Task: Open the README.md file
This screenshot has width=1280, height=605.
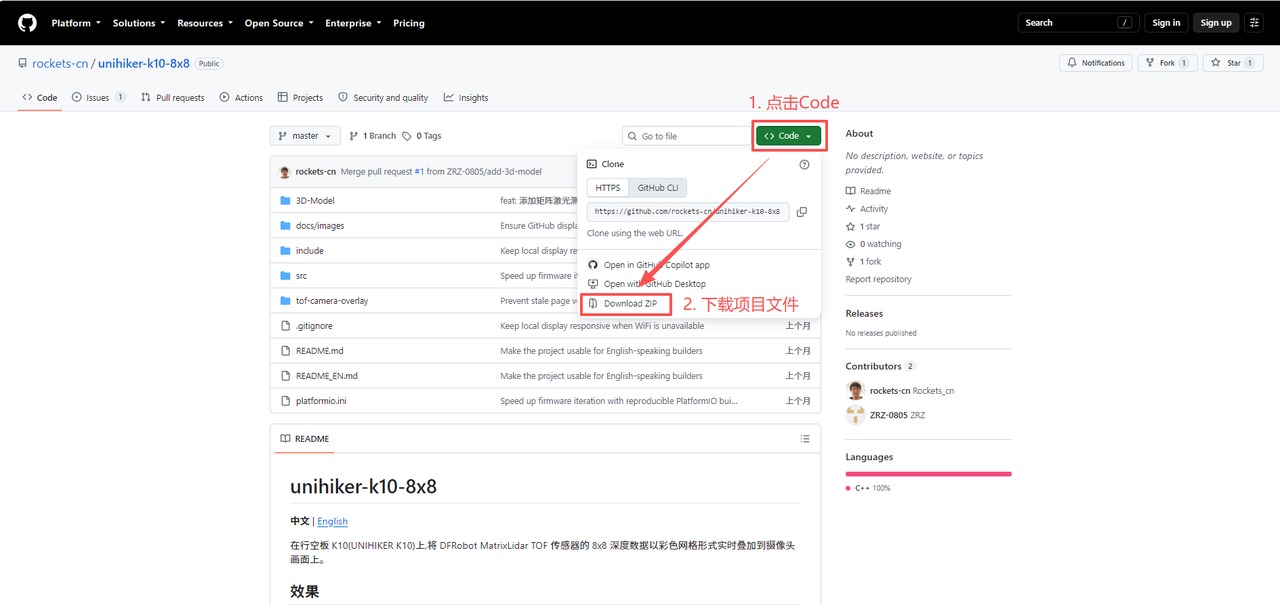Action: 320,351
